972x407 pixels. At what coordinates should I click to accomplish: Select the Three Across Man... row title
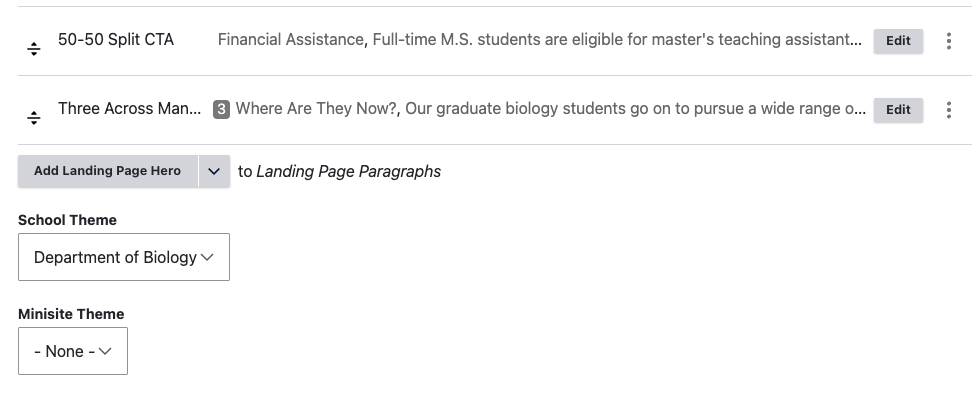pyautogui.click(x=130, y=108)
